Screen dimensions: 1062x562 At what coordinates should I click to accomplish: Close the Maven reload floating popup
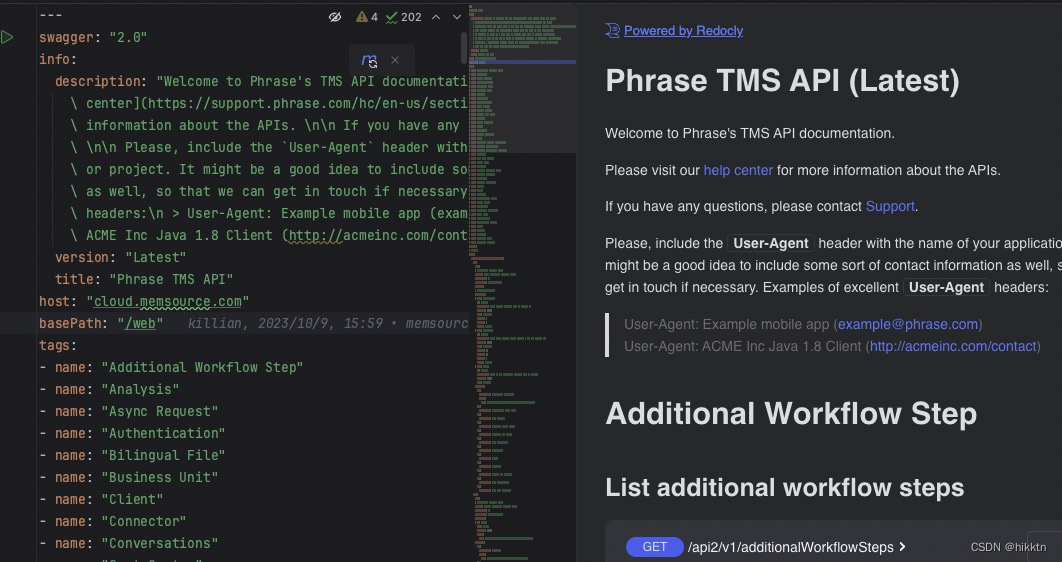(395, 60)
